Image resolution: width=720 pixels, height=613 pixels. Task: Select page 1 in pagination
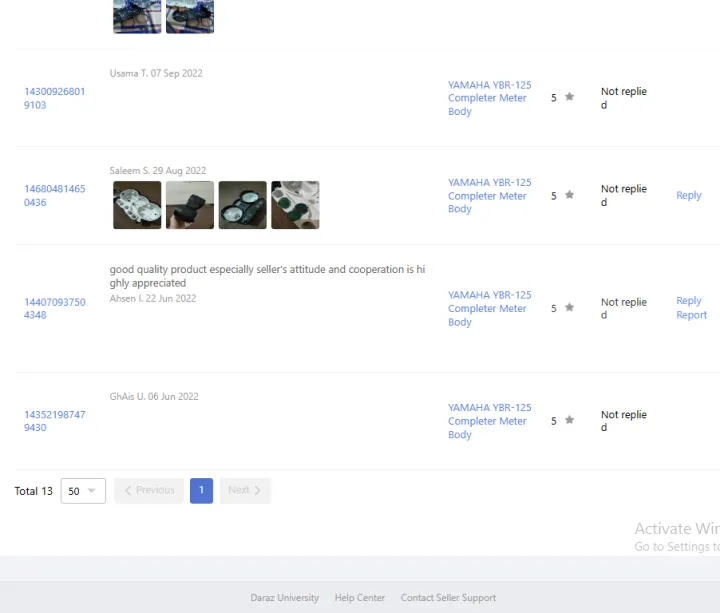click(201, 491)
